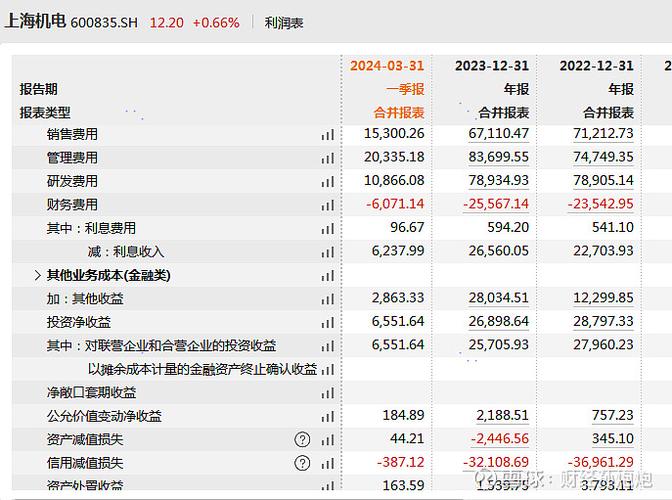Viewport: 672px width, 500px height.
Task: Select Q1 2024 销售费用 value 15,300.26
Action: [x=394, y=134]
